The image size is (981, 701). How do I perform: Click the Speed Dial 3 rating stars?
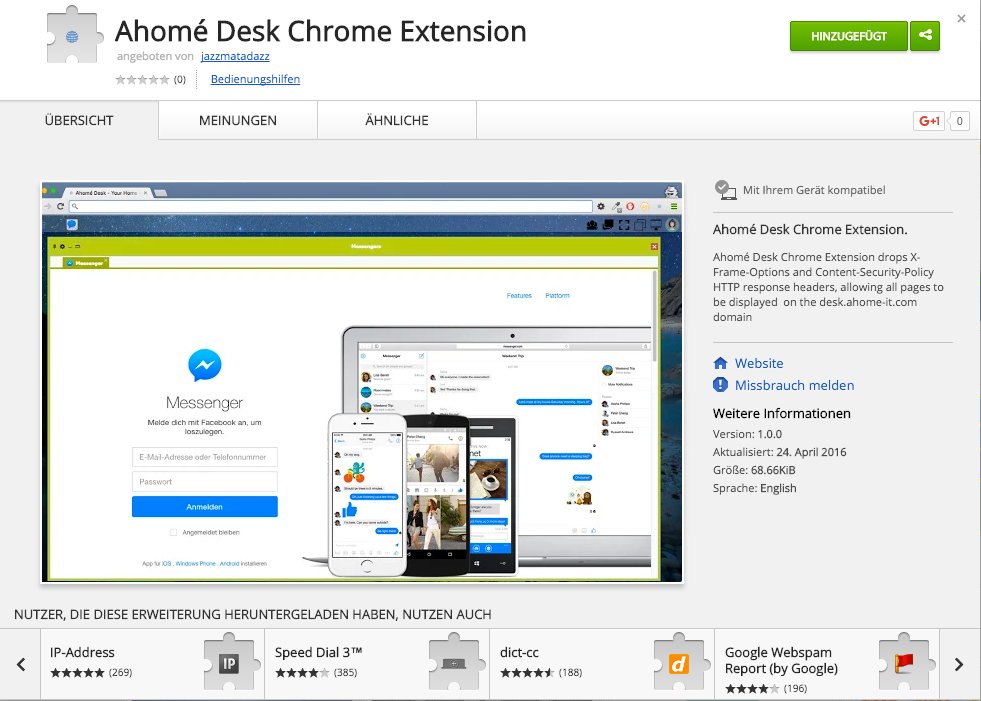coord(302,673)
